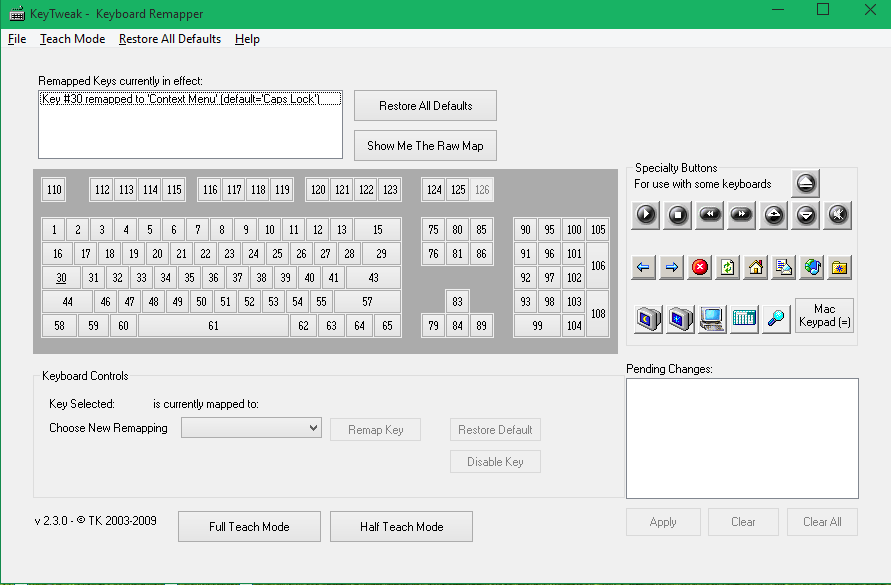
Task: Click the Full Teach Mode button
Action: (249, 527)
